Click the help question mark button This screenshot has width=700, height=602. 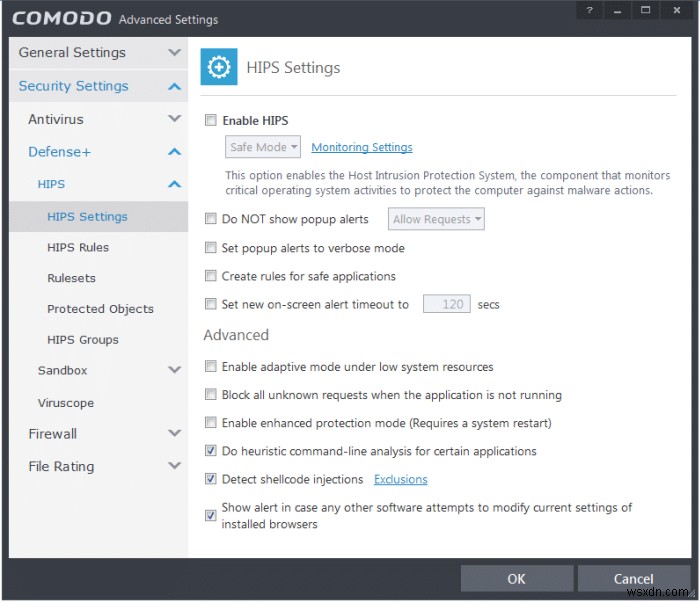point(589,10)
